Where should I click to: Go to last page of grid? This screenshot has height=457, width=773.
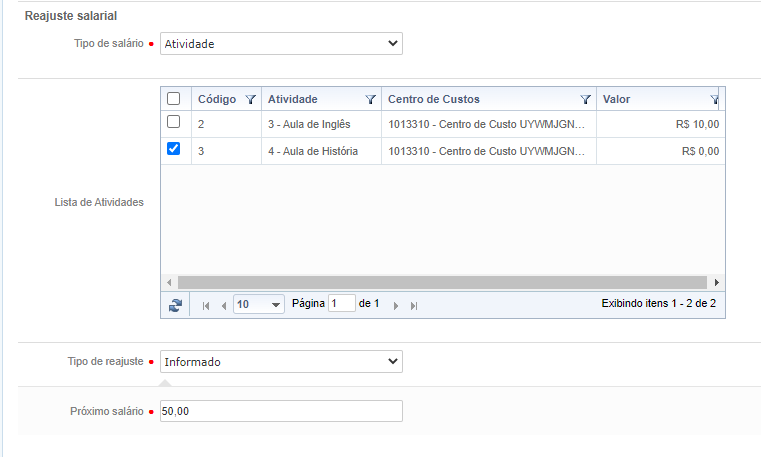(x=414, y=305)
